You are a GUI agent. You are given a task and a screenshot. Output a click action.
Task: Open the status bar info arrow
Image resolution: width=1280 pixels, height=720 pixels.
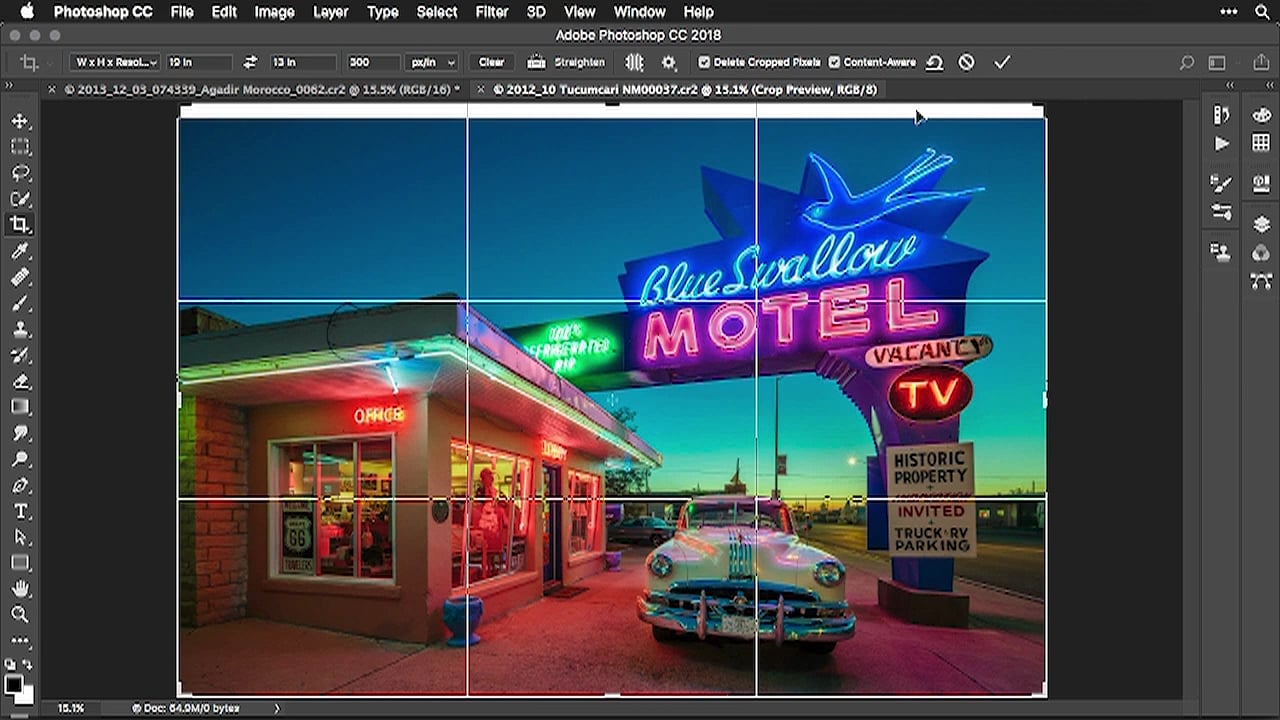tap(277, 708)
